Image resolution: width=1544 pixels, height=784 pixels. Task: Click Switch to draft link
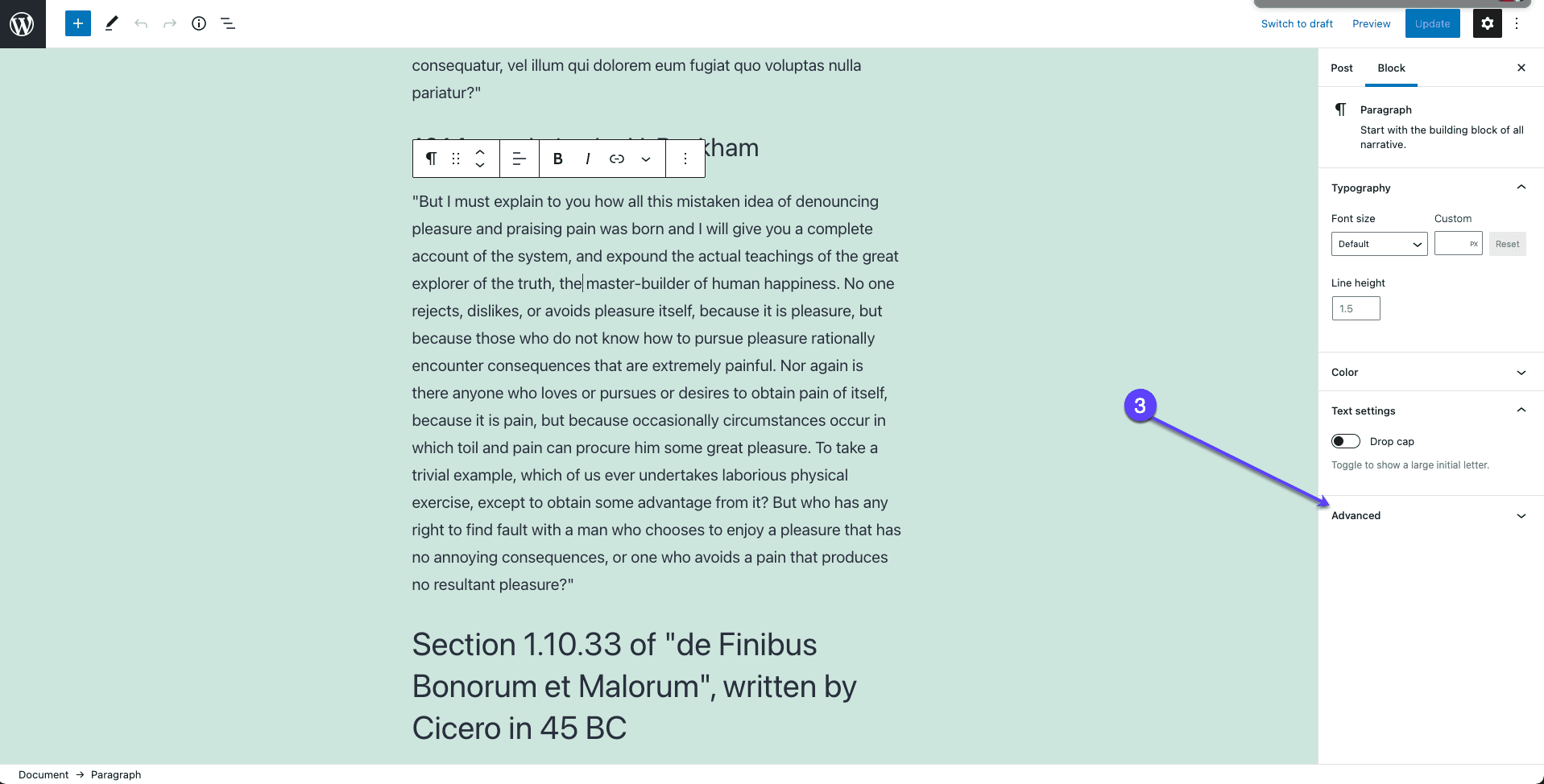coord(1297,23)
